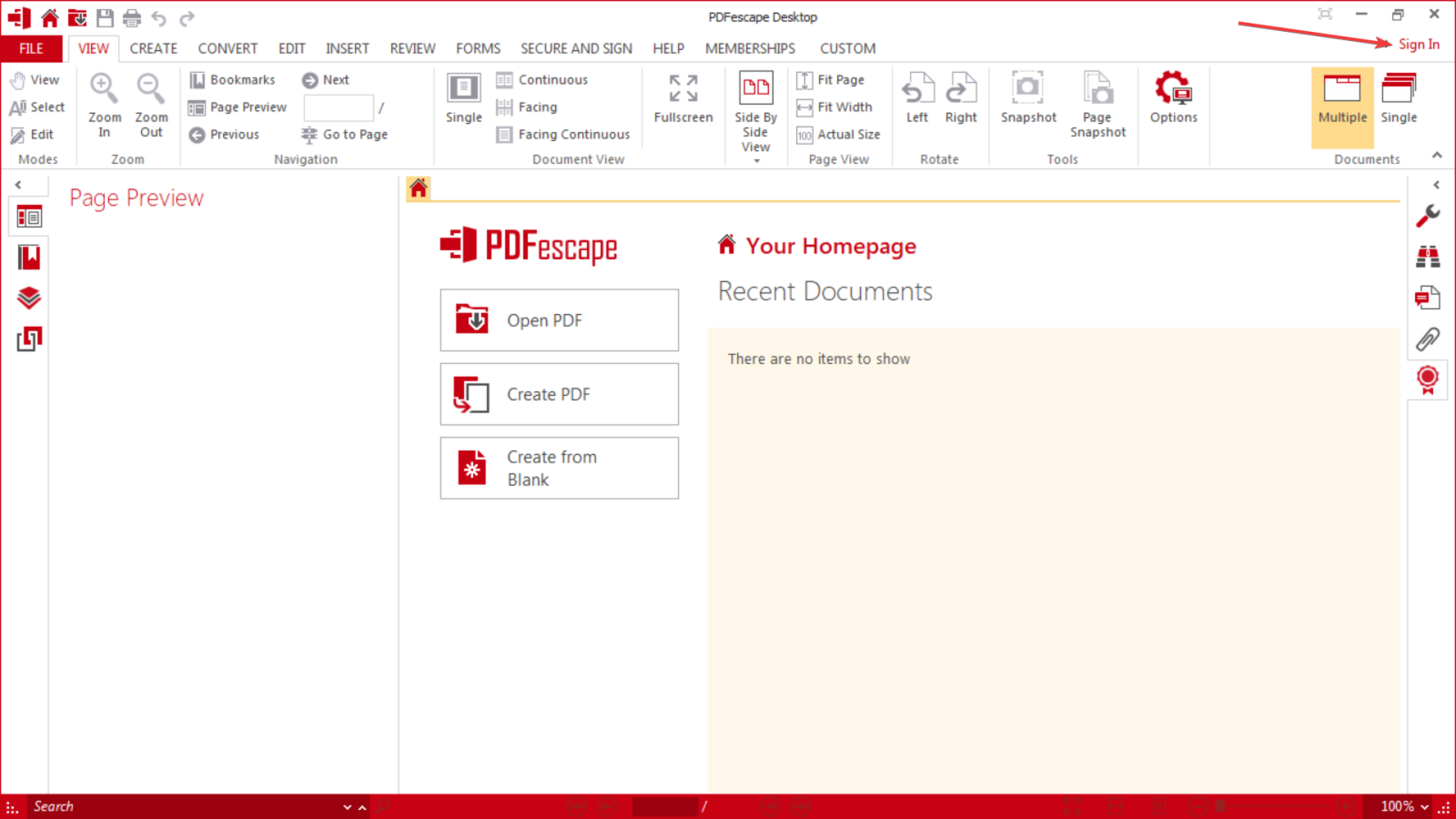Switch to Single page document view

click(x=464, y=98)
